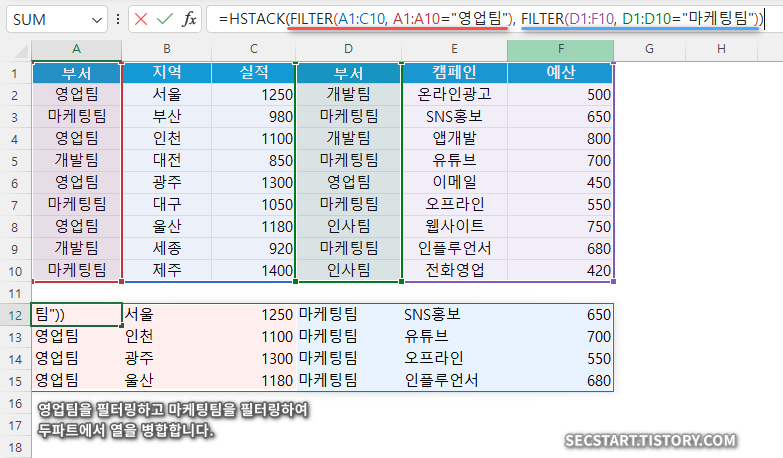
Task: Select column B header
Action: coord(167,49)
